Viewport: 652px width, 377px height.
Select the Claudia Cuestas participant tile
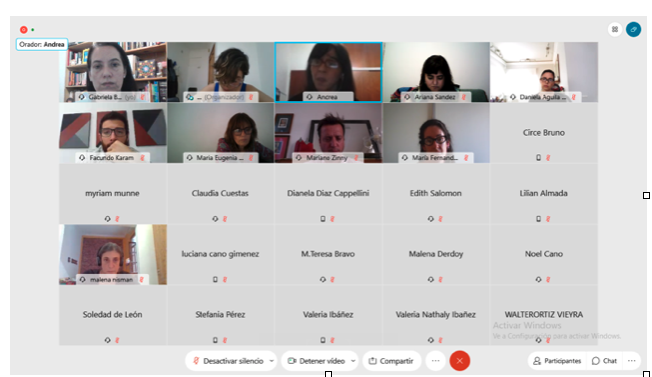click(220, 194)
